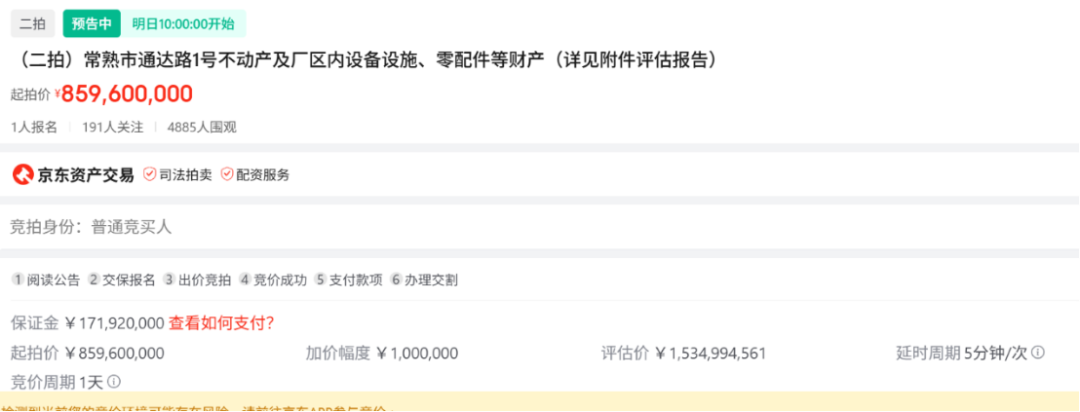The height and width of the screenshot is (412, 1080).
Task: Click the 二拍 tag
Action: 32,24
